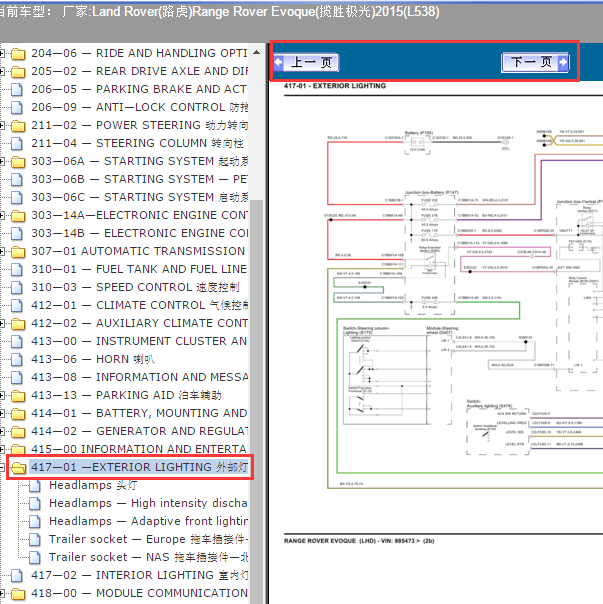The image size is (603, 604).
Task: Open 303-14B Electronic Engine Control entry
Action: (139, 233)
